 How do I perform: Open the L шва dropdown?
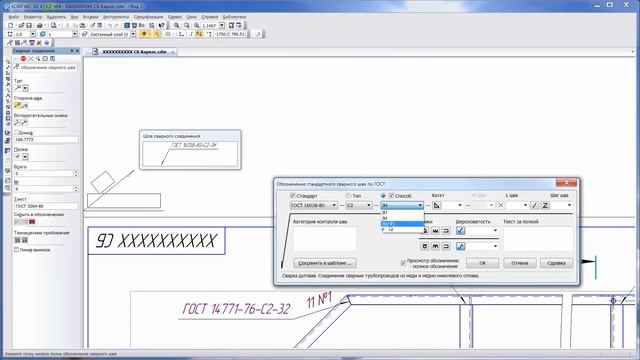click(525, 205)
